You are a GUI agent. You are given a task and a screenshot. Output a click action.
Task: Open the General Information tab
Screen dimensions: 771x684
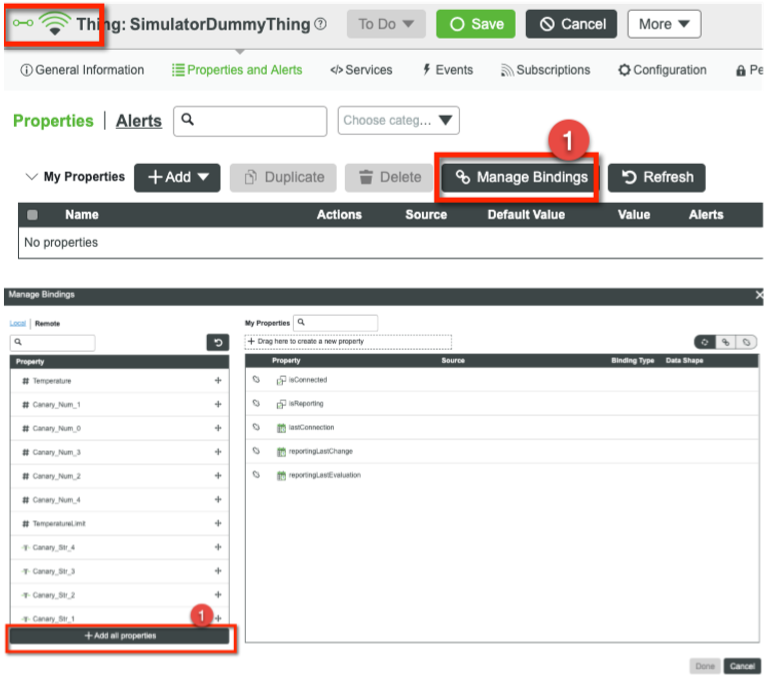[82, 70]
